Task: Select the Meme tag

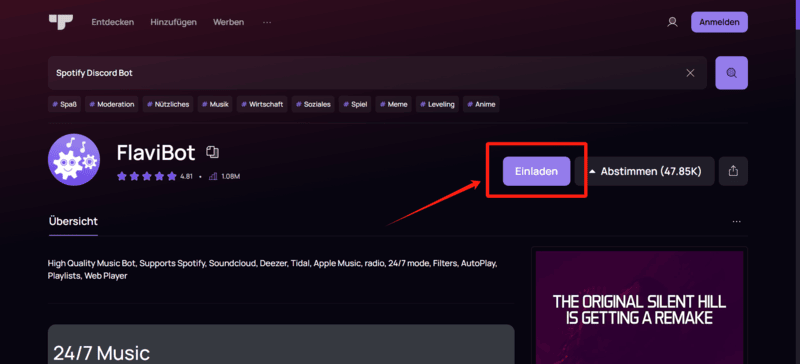Action: click(394, 104)
